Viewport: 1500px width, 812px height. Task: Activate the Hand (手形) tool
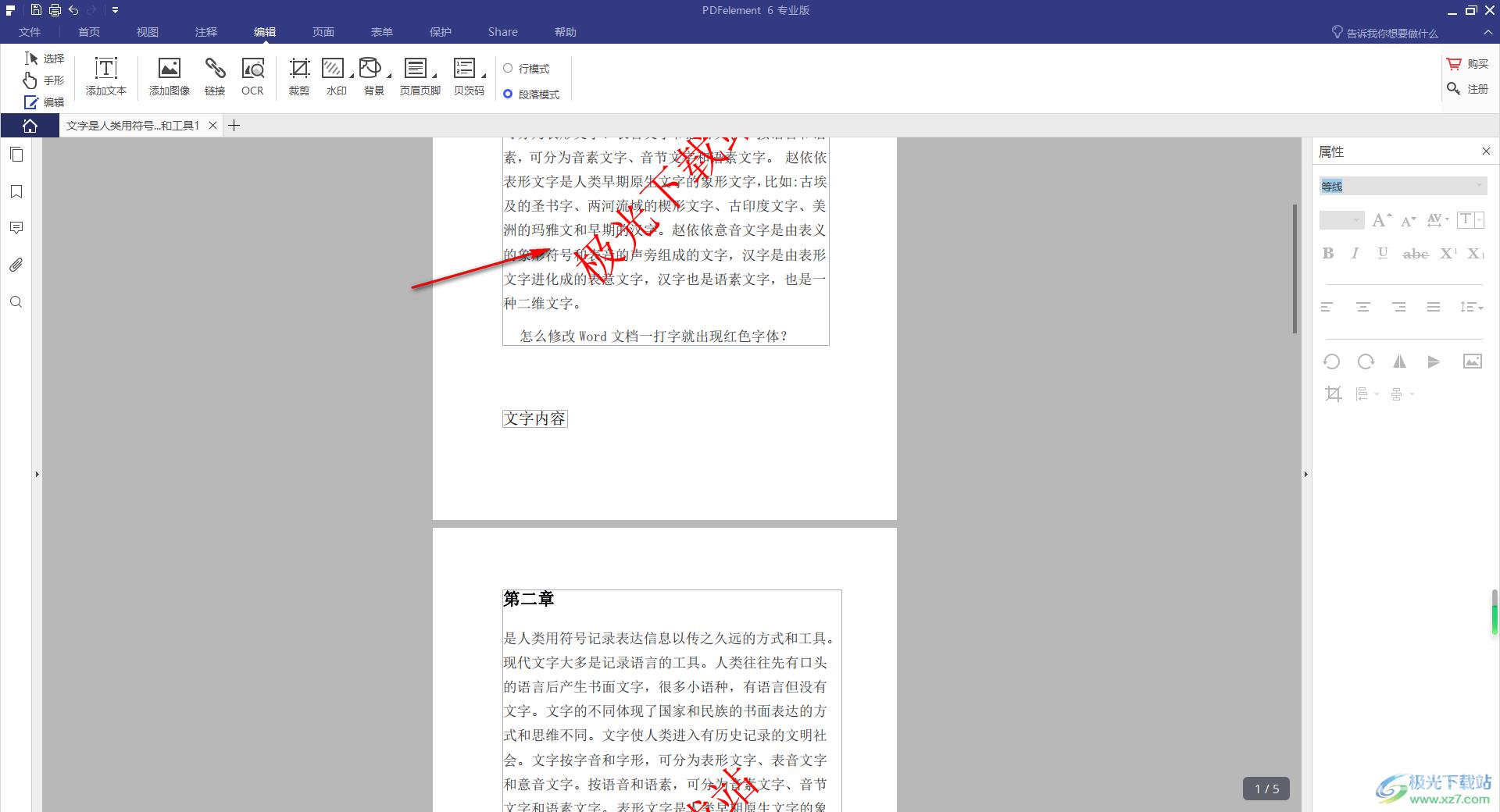45,80
